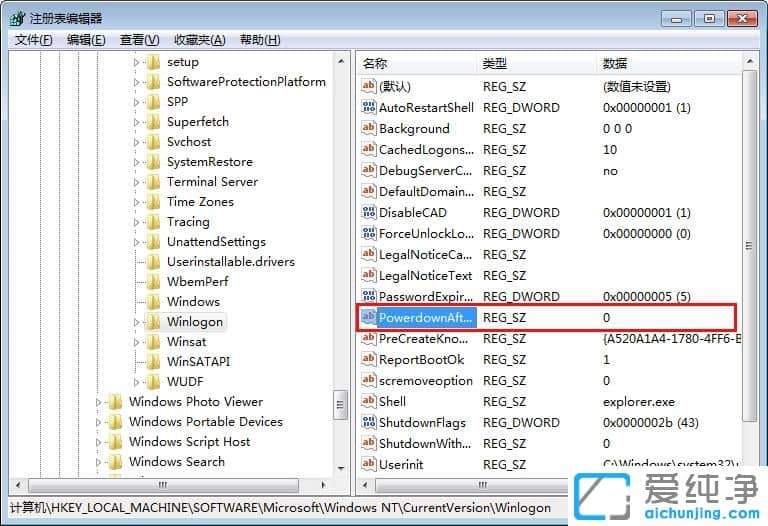Open the 查看(V) menu
Image resolution: width=768 pixels, height=526 pixels.
(x=140, y=40)
